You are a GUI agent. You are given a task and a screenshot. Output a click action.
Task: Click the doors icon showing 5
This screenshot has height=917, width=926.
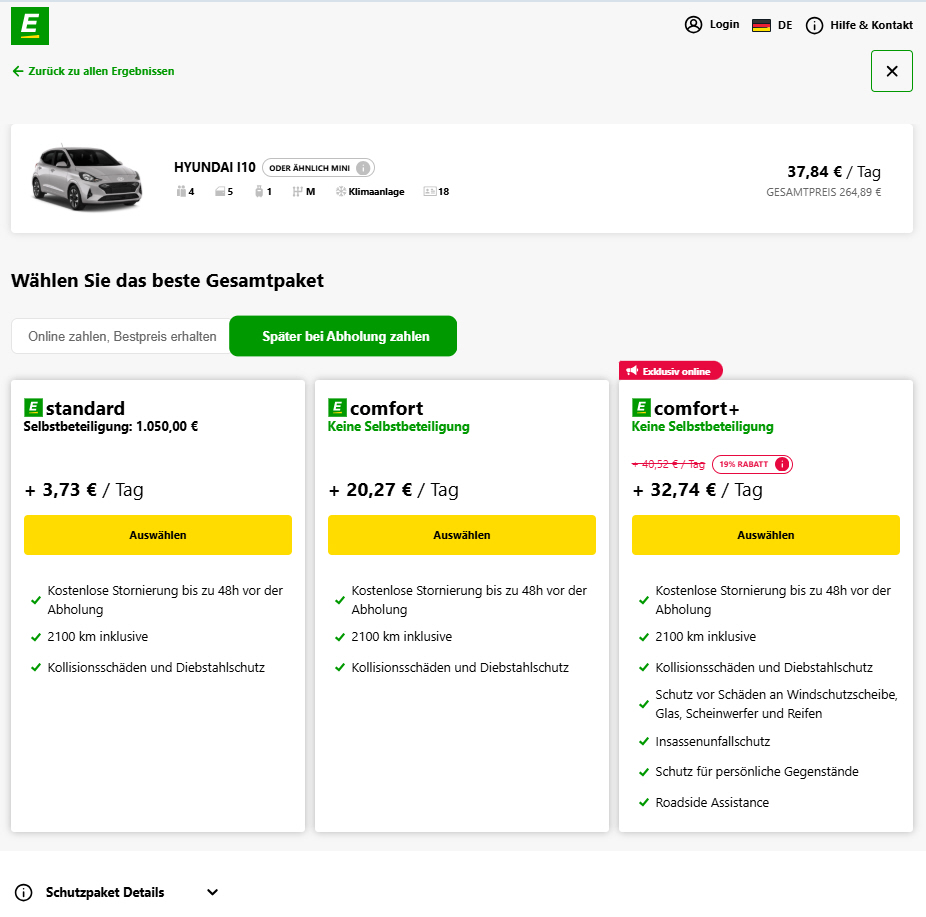pos(220,191)
